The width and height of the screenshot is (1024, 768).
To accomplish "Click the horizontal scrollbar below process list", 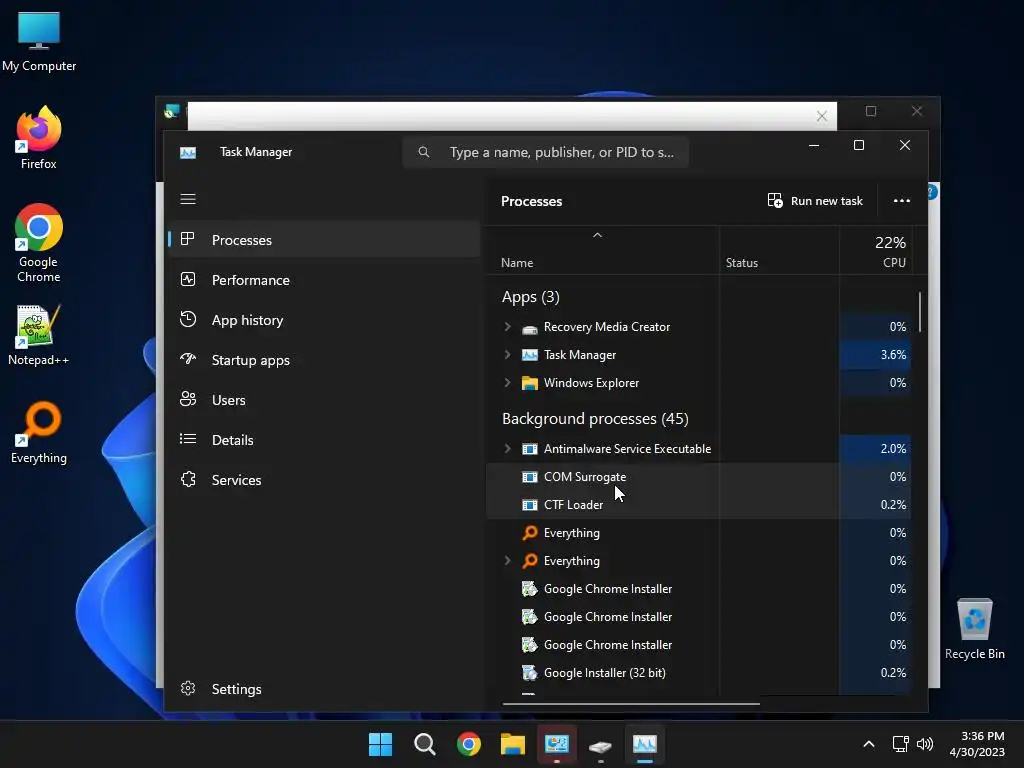I will point(631,704).
